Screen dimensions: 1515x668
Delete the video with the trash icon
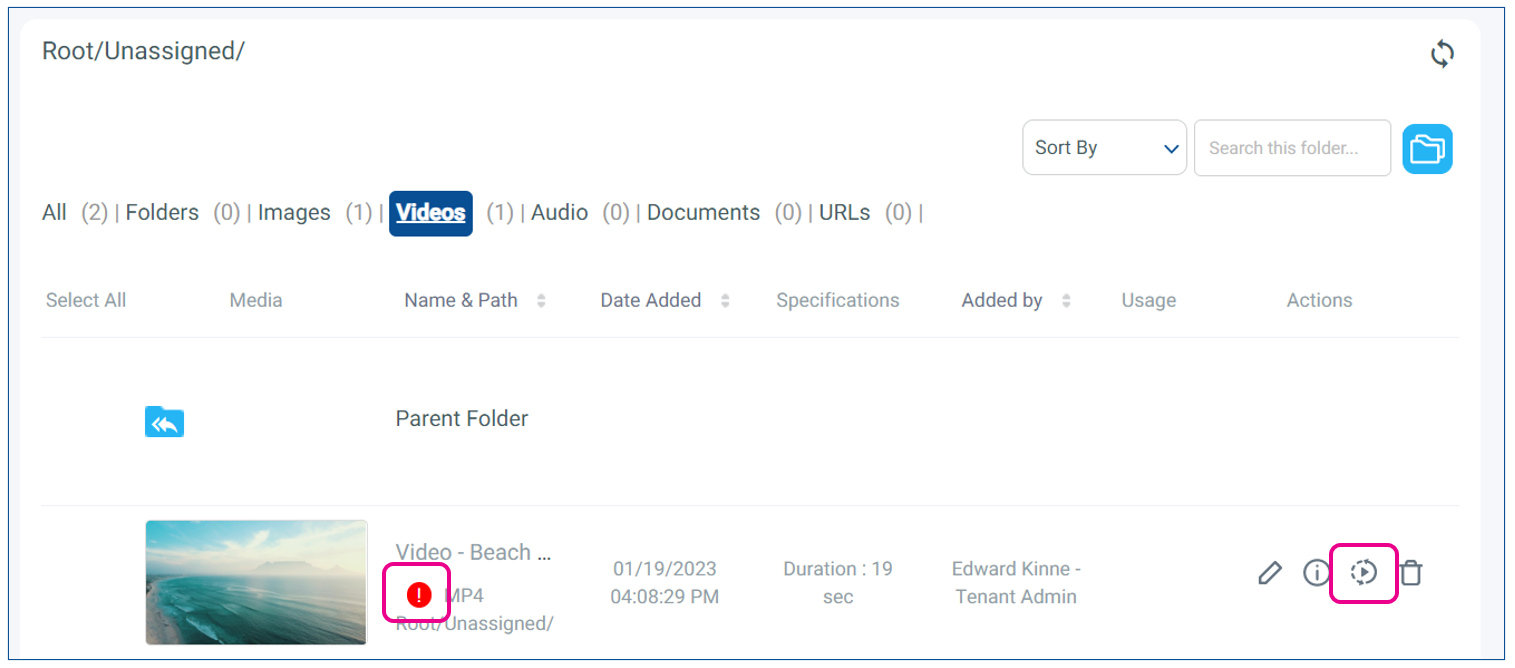[1410, 573]
